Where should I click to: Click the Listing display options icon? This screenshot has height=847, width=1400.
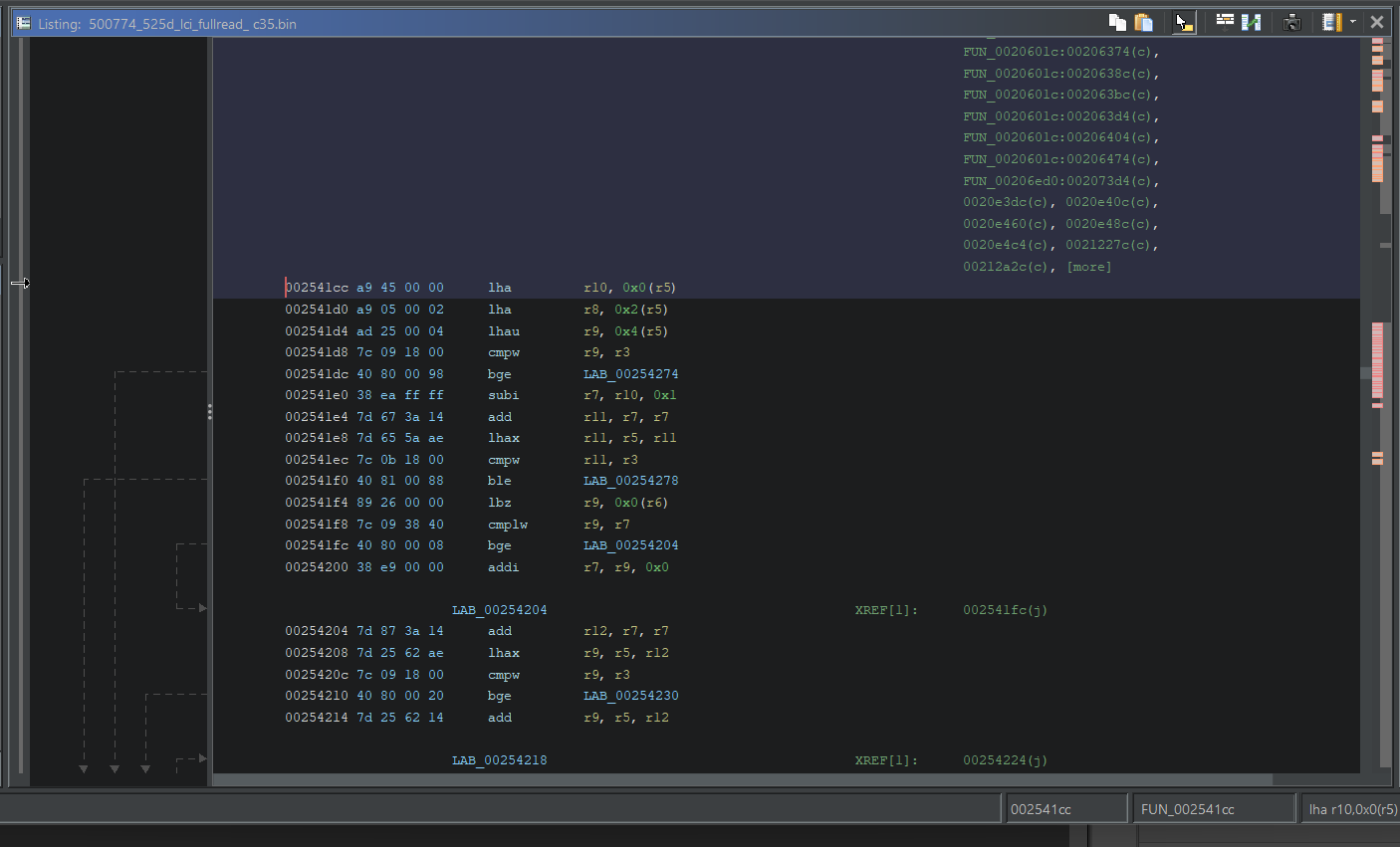point(1331,22)
